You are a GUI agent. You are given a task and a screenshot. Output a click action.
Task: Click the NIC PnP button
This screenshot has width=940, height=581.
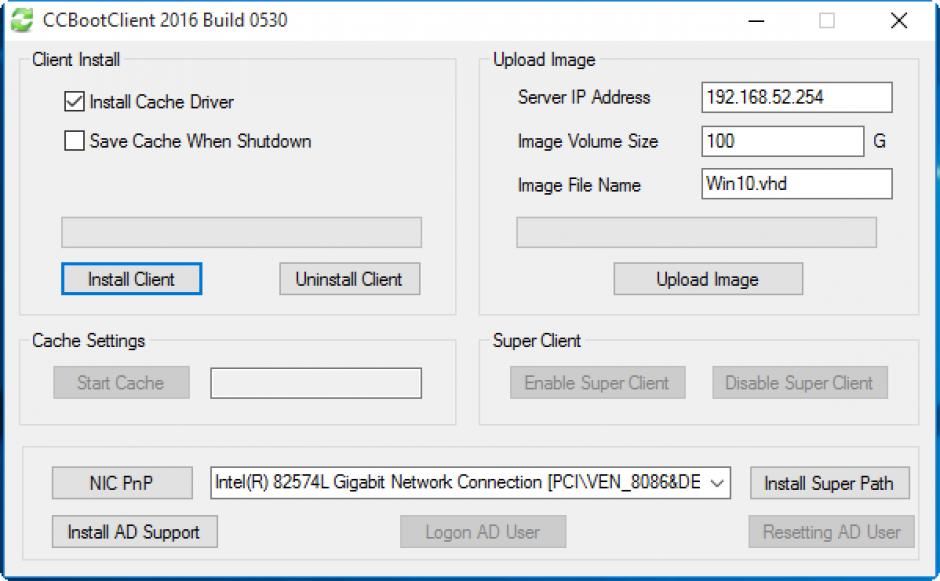[x=122, y=483]
